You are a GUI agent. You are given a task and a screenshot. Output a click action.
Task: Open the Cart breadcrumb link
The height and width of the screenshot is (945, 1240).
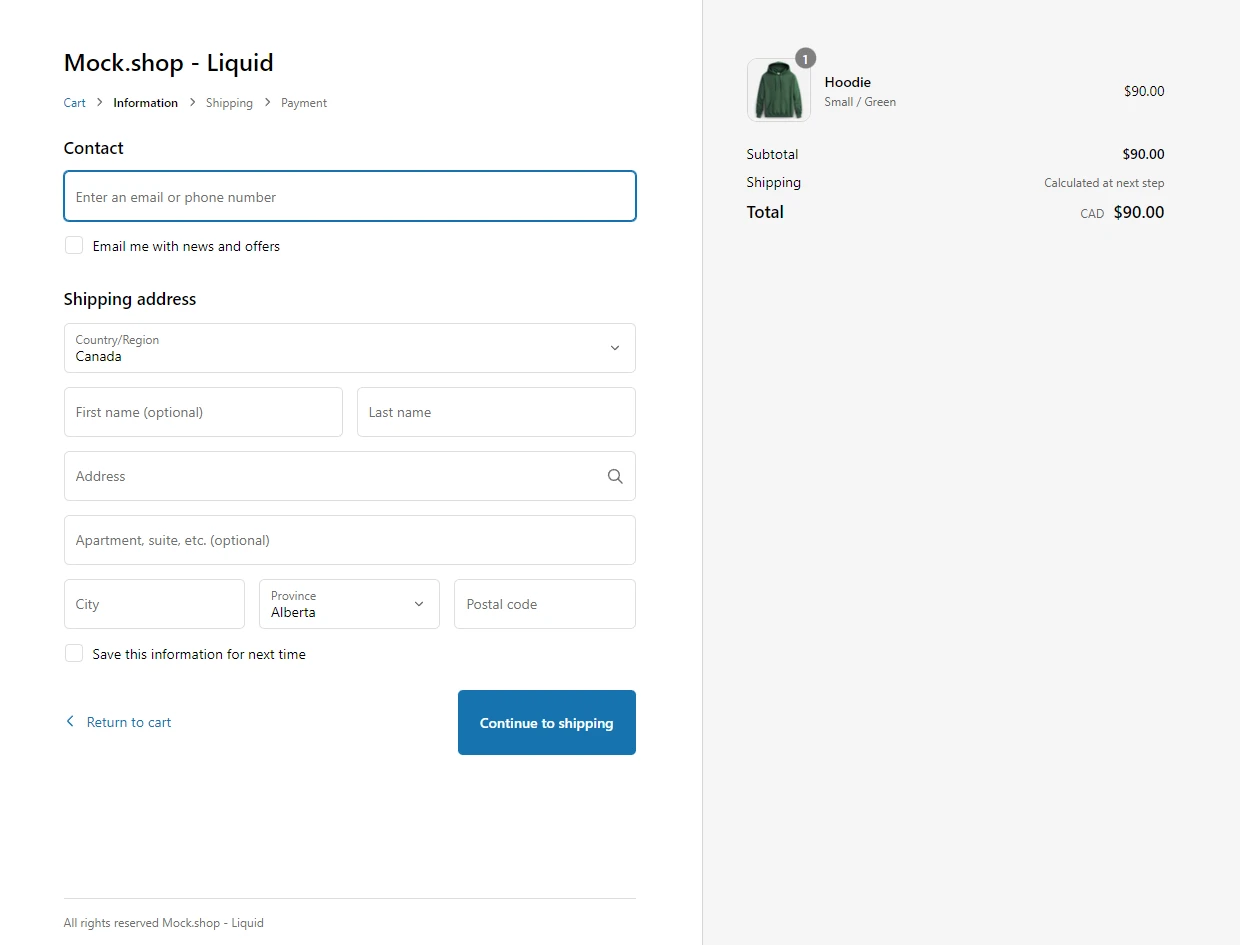[x=74, y=102]
